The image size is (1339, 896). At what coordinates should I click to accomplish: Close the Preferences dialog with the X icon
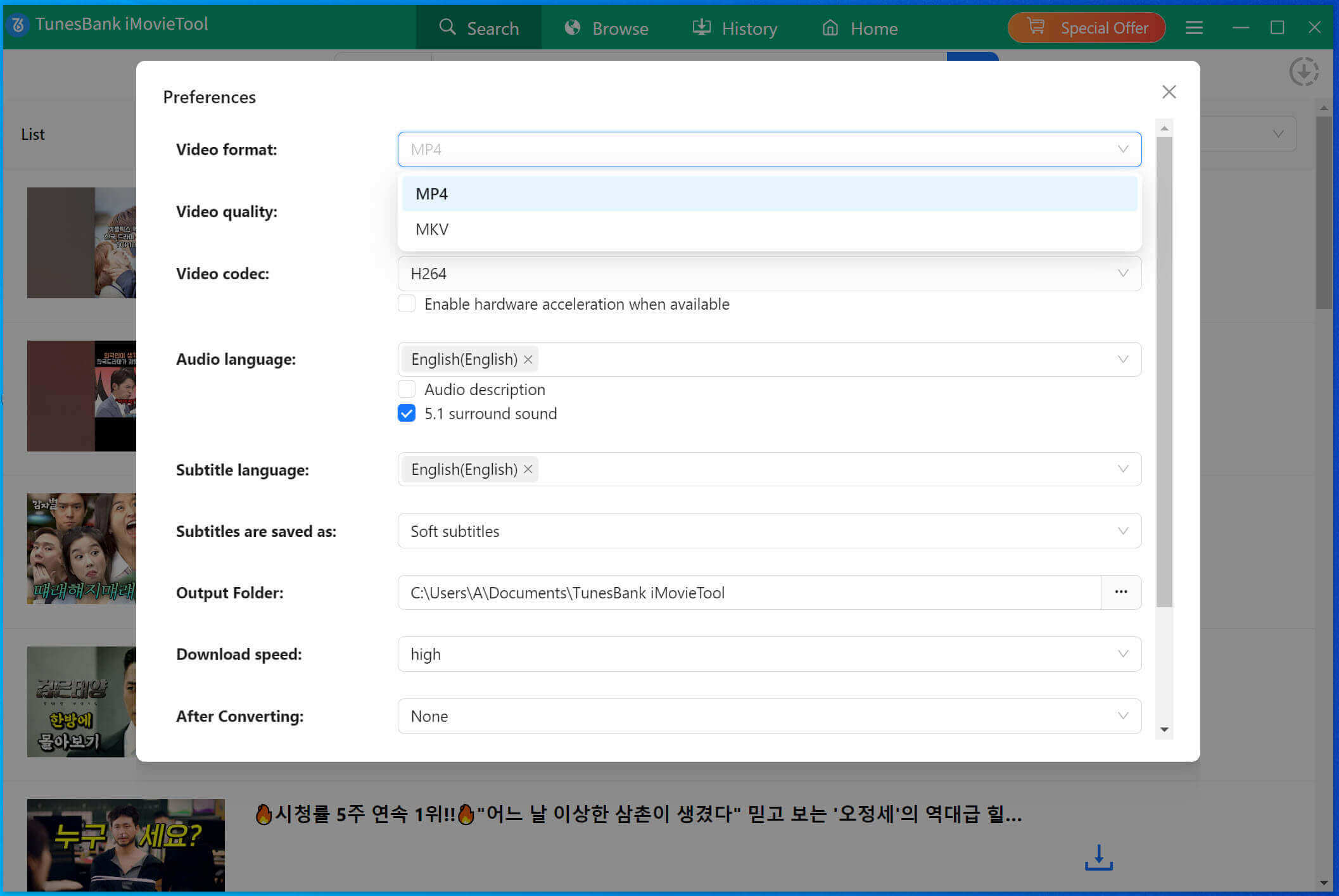pos(1169,92)
